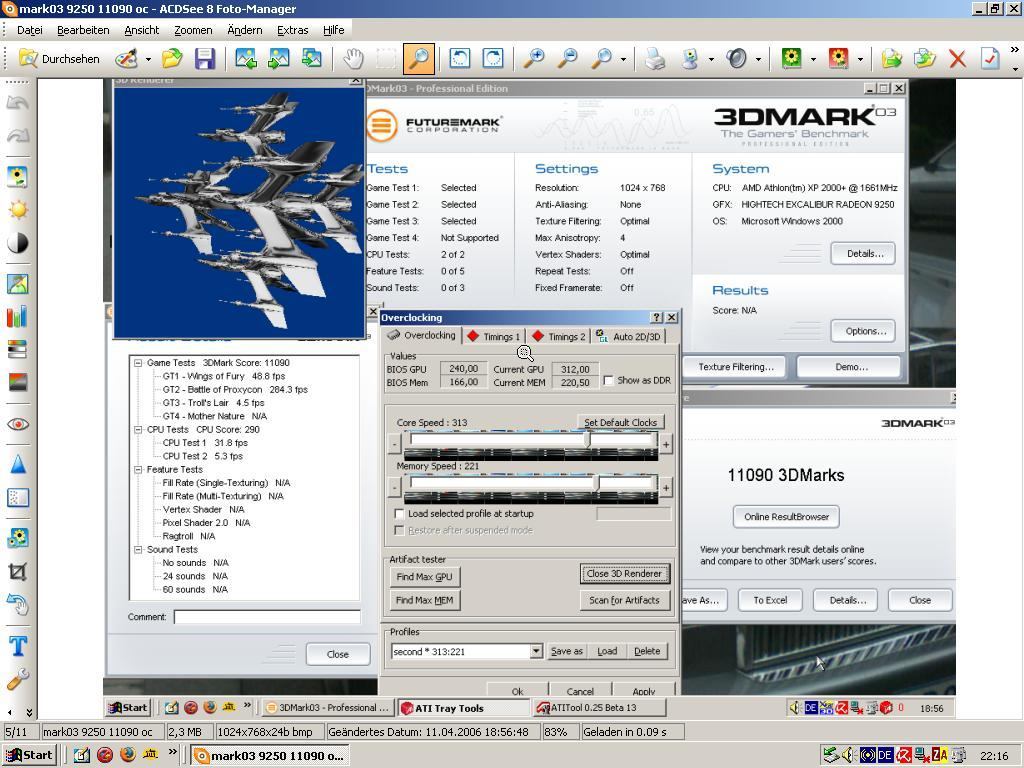Screen dimensions: 1024x768
Task: Click the undo arrow in side toolbar
Action: [18, 103]
